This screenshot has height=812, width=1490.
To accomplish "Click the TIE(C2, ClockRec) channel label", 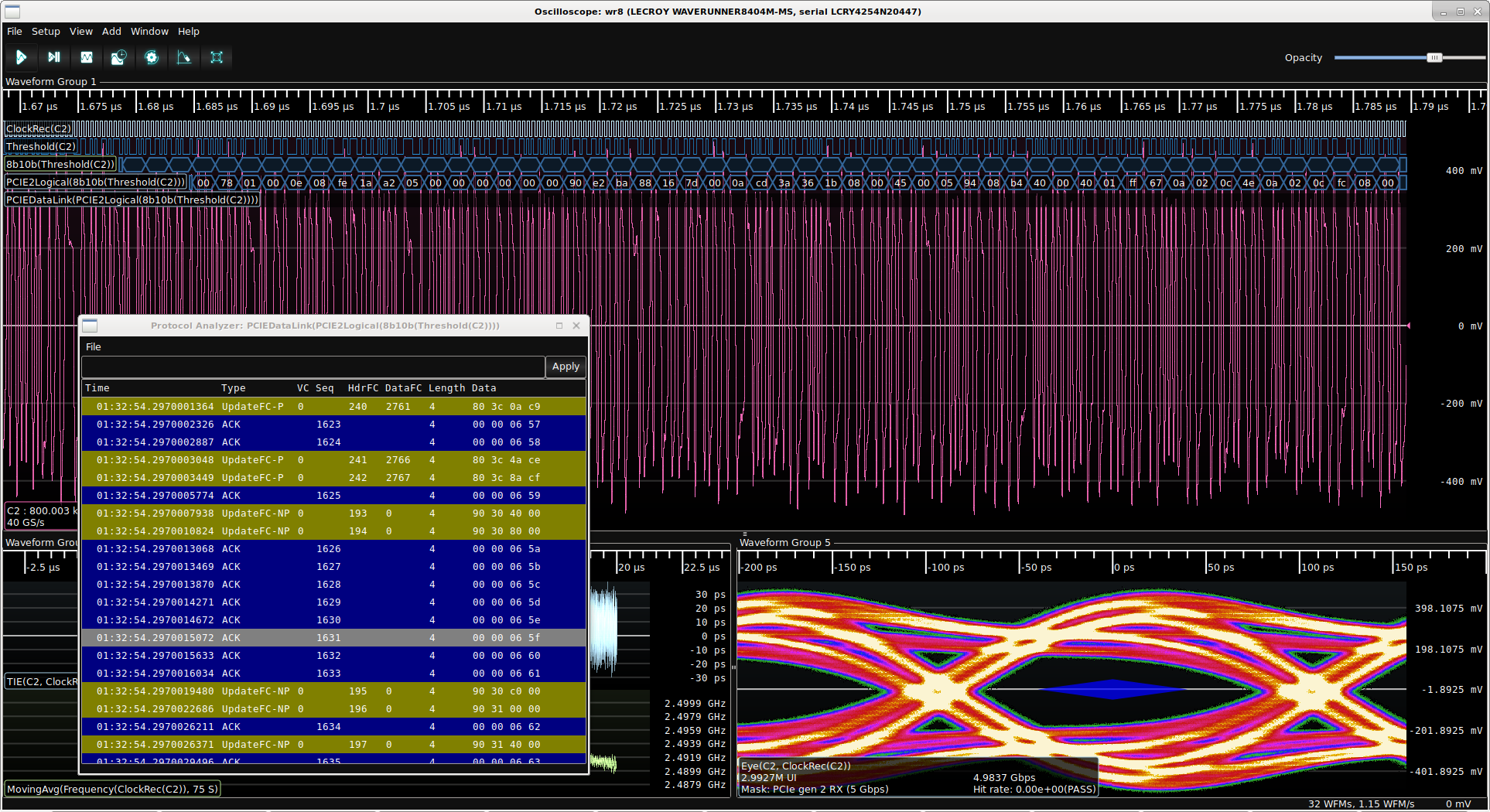I will click(42, 682).
